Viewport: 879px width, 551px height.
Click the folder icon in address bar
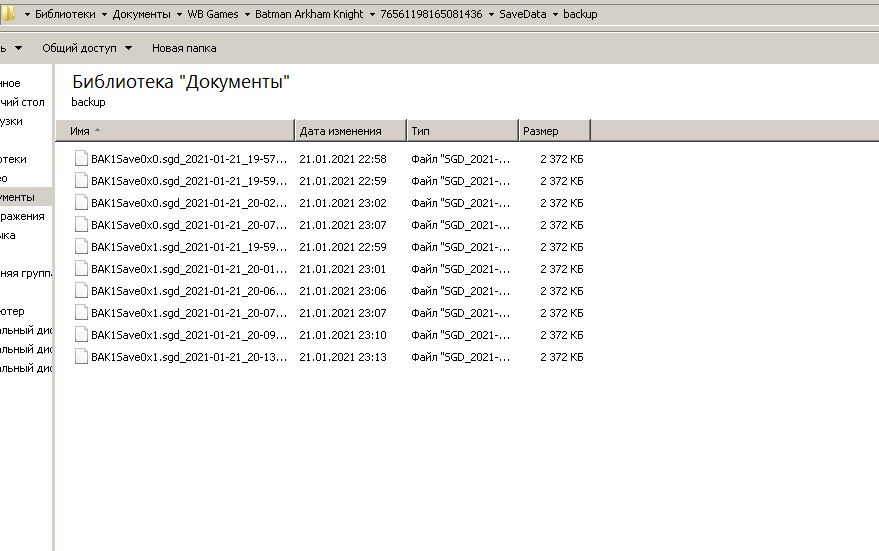click(8, 14)
